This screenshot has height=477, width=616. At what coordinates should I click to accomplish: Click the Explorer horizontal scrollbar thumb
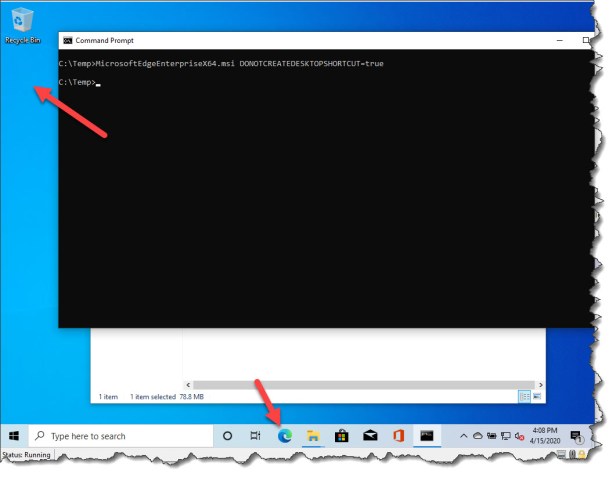[x=364, y=385]
